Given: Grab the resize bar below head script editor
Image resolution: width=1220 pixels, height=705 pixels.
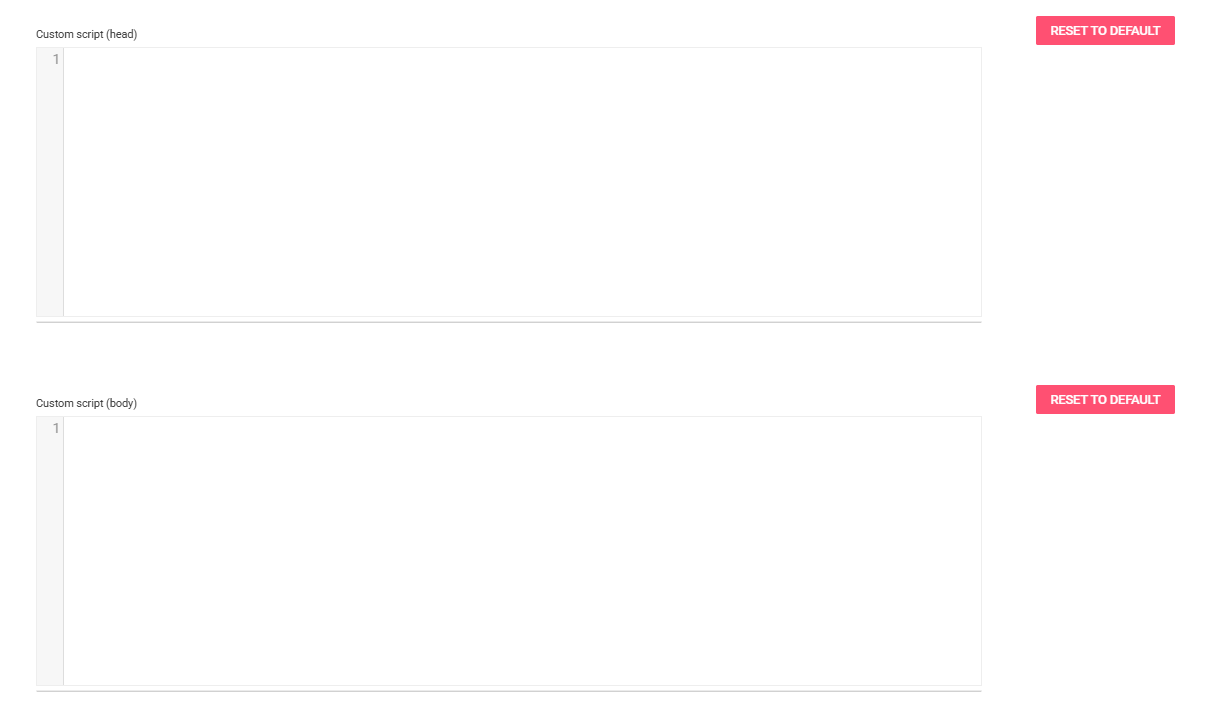Looking at the screenshot, I should click(509, 322).
